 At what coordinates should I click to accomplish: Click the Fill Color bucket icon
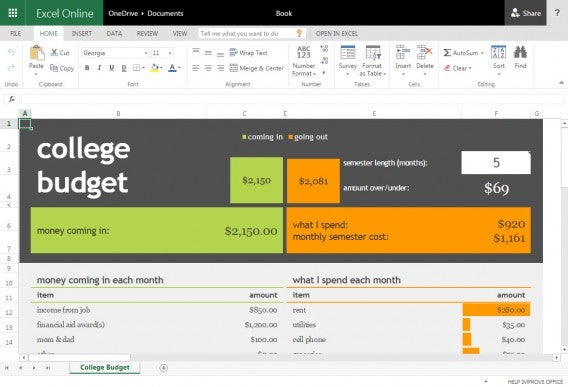click(155, 68)
